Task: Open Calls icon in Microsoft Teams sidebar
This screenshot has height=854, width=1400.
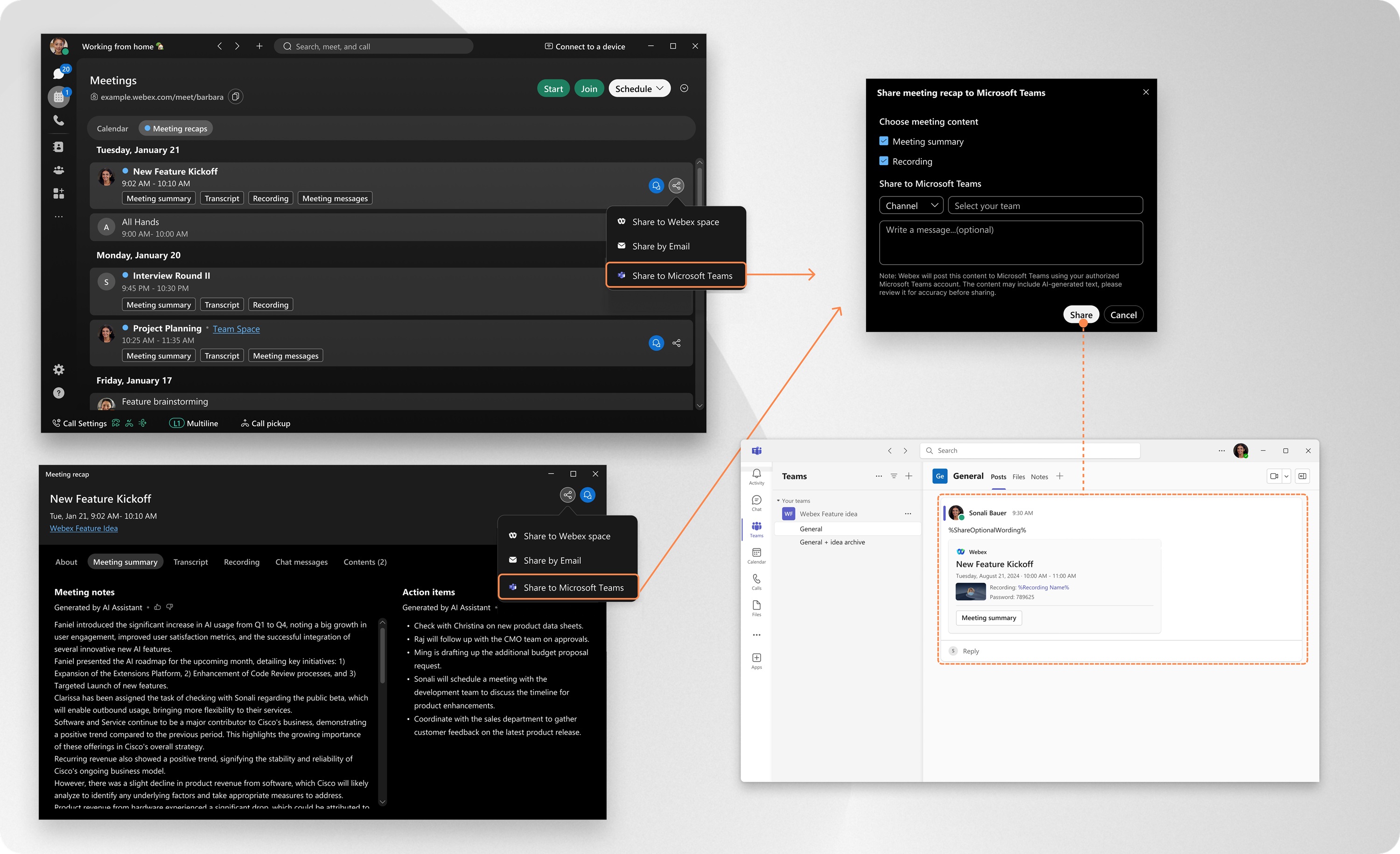Action: click(x=756, y=582)
